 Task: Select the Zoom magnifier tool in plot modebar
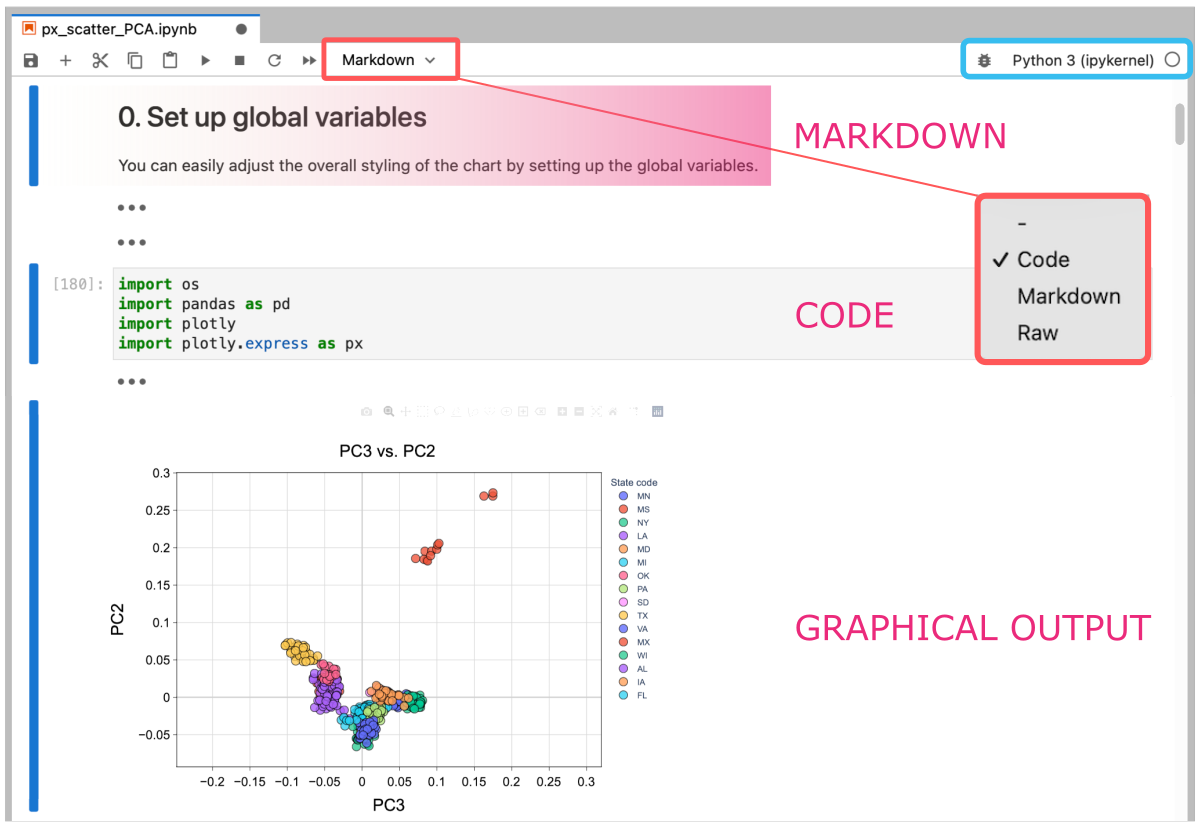click(389, 411)
